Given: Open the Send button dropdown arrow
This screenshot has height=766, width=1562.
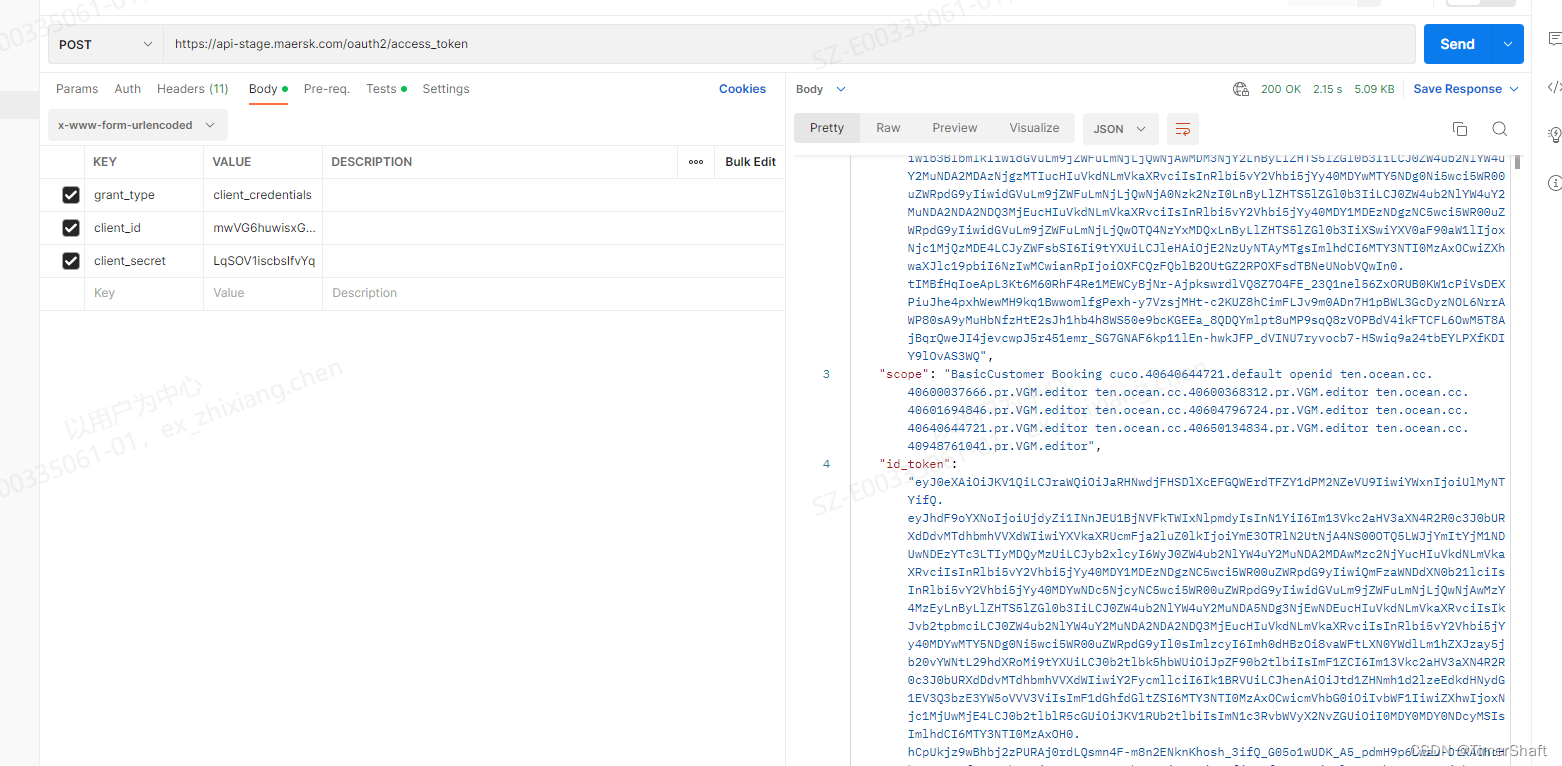Looking at the screenshot, I should (x=1508, y=44).
